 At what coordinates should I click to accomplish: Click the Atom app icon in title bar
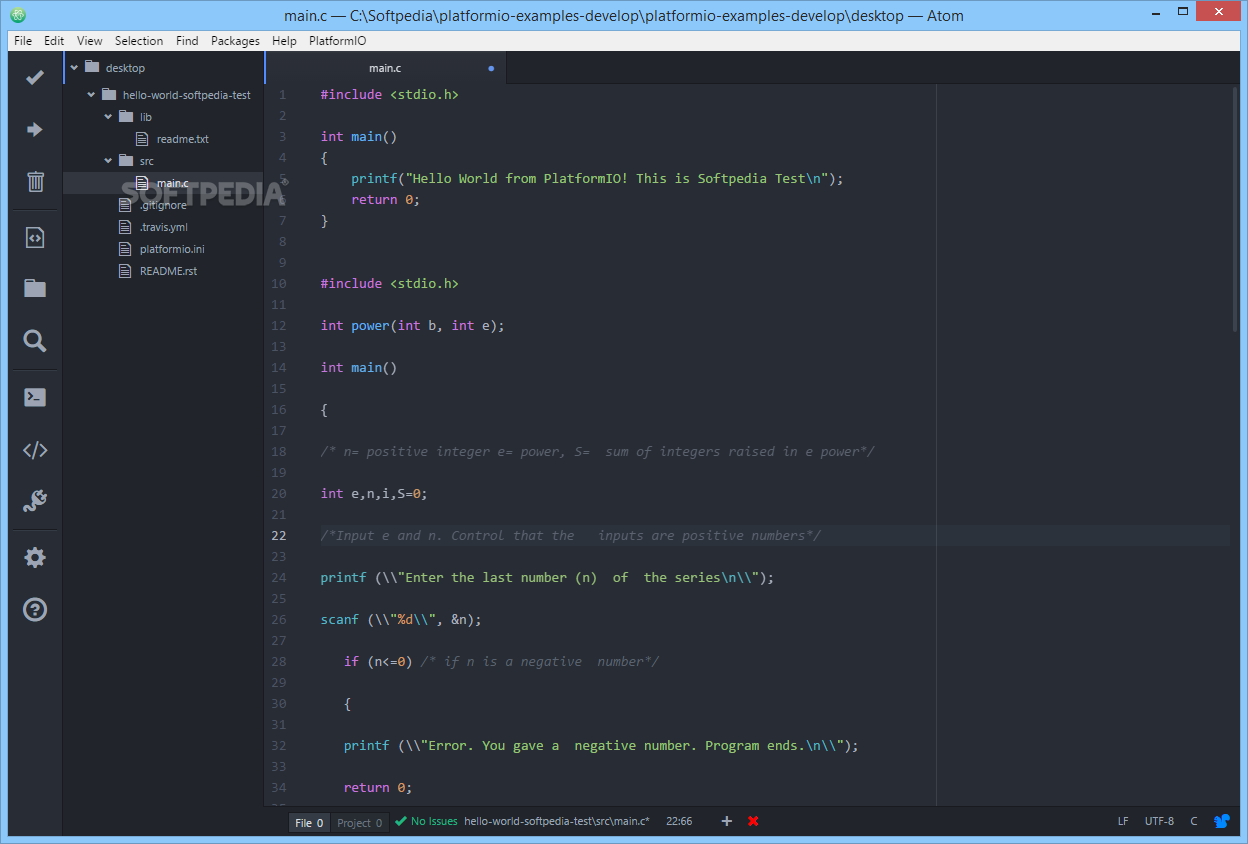click(x=18, y=15)
